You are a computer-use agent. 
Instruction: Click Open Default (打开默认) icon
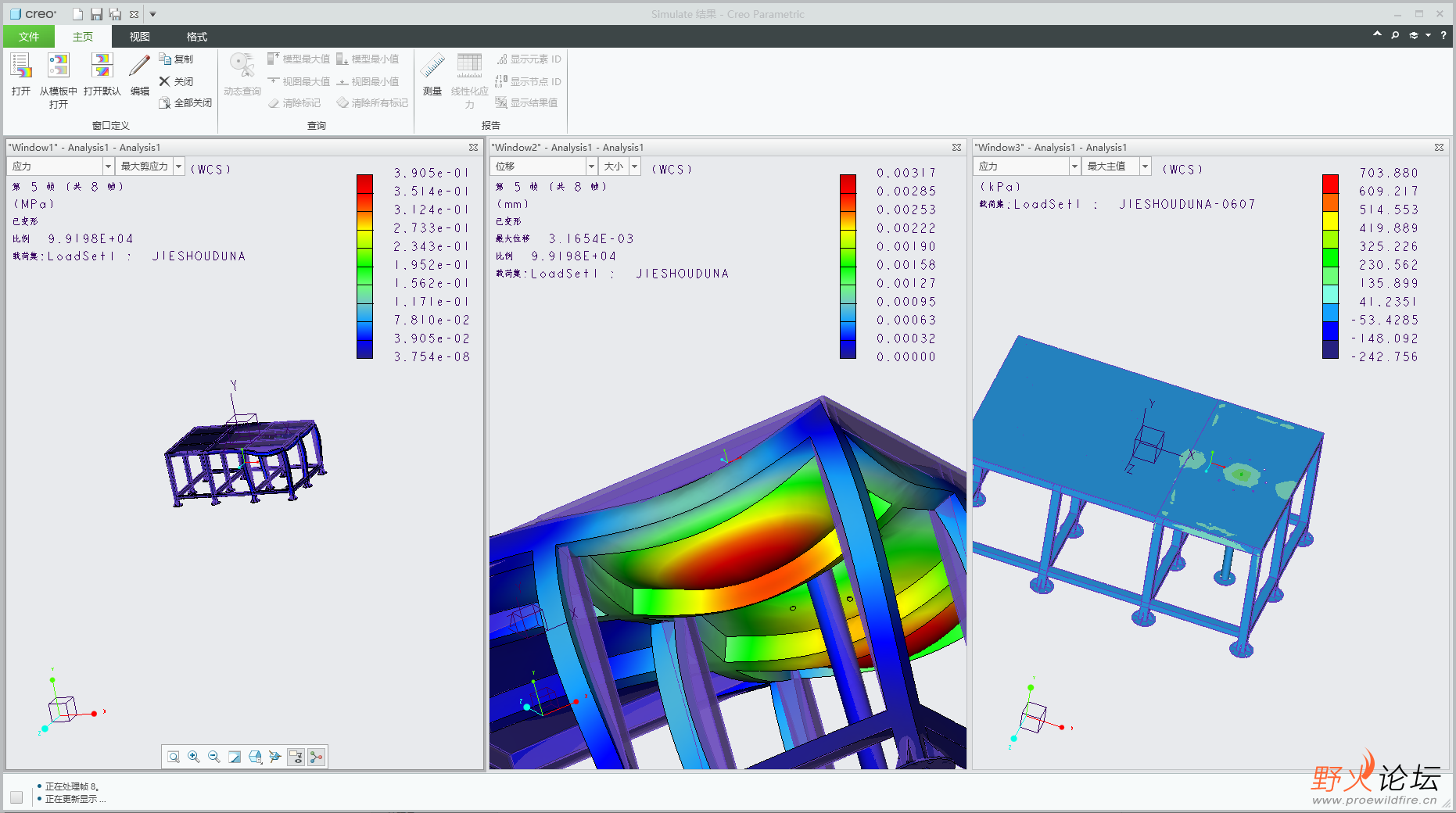(x=102, y=66)
